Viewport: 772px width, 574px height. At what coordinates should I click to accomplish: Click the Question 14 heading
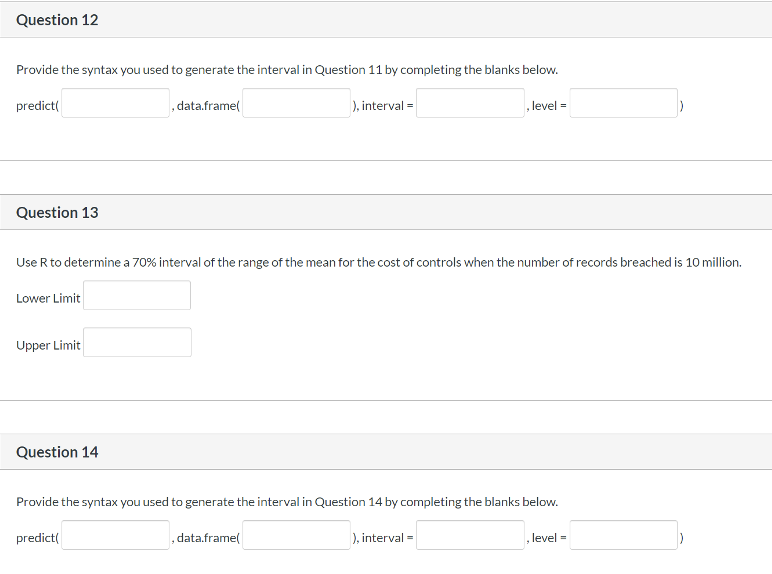click(57, 452)
